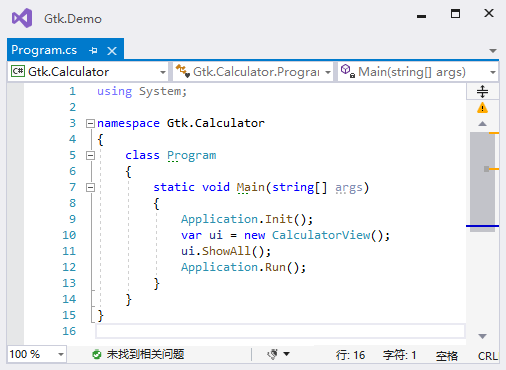The width and height of the screenshot is (506, 370).
Task: Close the Program.cs tab
Action: [x=112, y=51]
